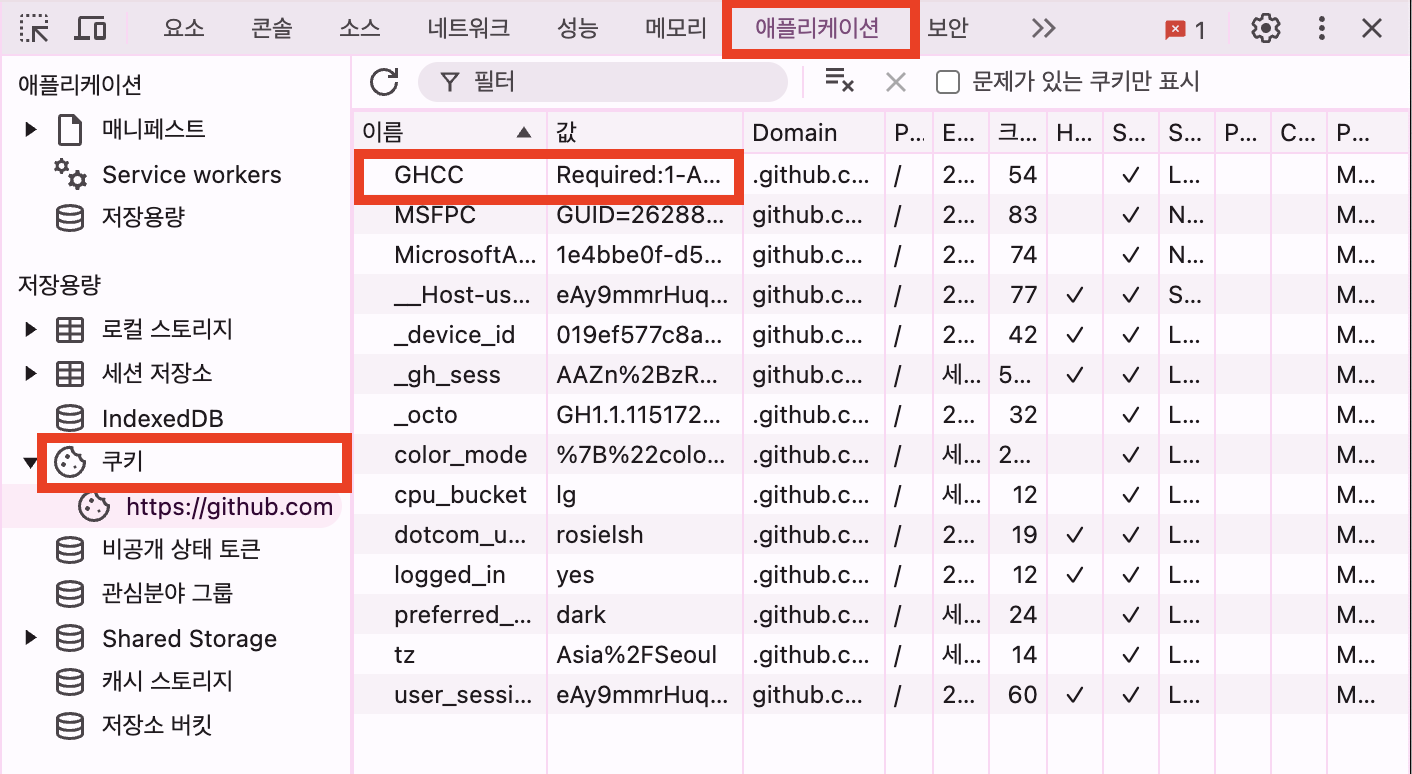Select https://github.com cookie origin

[x=229, y=507]
